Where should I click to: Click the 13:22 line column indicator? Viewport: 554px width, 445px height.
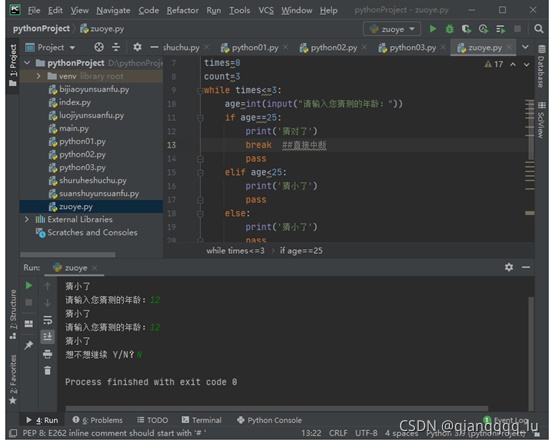(311, 433)
